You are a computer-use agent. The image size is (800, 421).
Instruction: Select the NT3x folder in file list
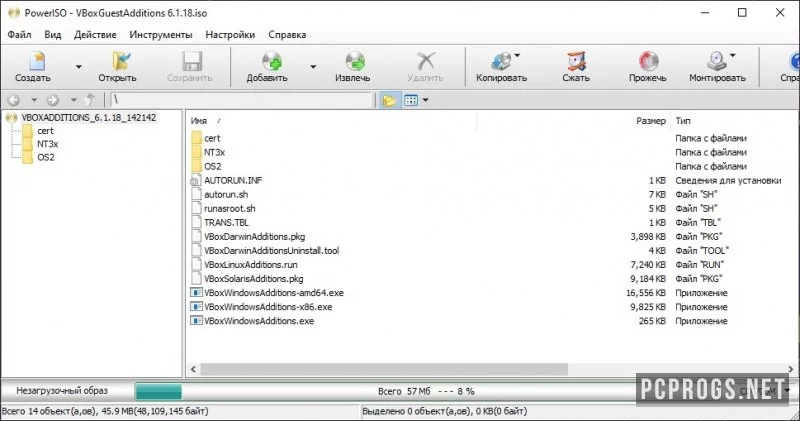pos(214,153)
